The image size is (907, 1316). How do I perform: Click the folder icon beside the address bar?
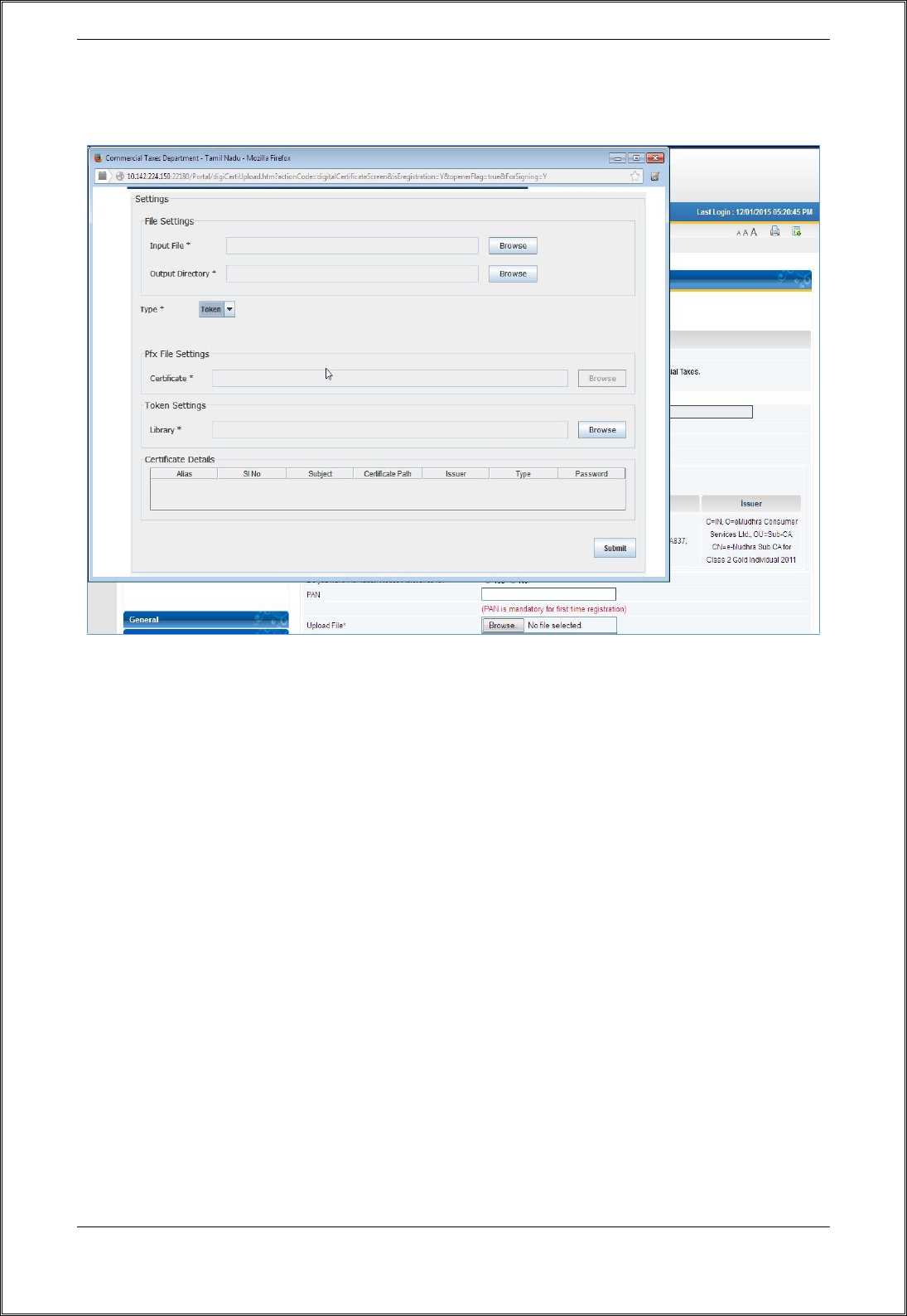pyautogui.click(x=103, y=176)
